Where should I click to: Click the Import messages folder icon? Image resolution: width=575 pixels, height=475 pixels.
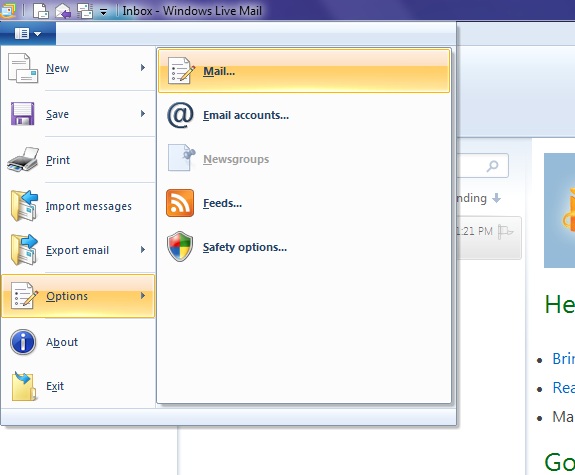(x=24, y=206)
